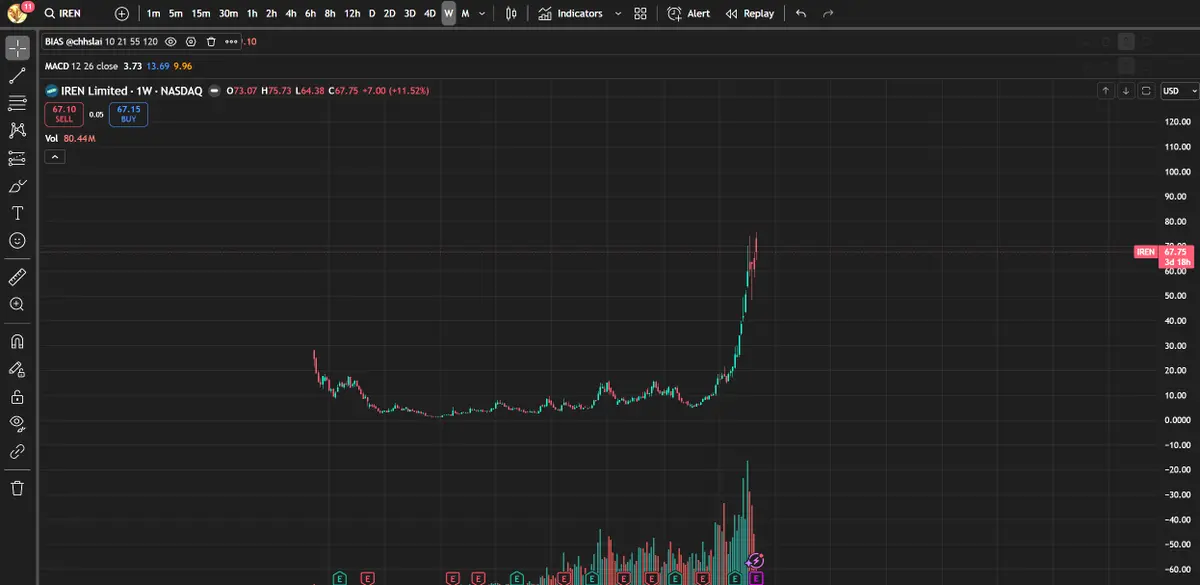The height and width of the screenshot is (585, 1200).
Task: Move the pane up with arrow
Action: pos(1105,91)
